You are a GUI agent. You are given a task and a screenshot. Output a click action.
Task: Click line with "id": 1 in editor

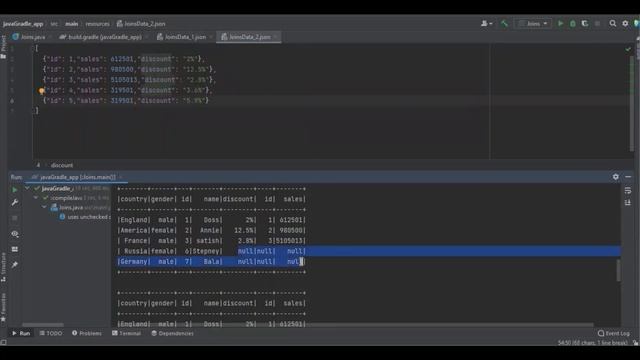click(x=124, y=59)
